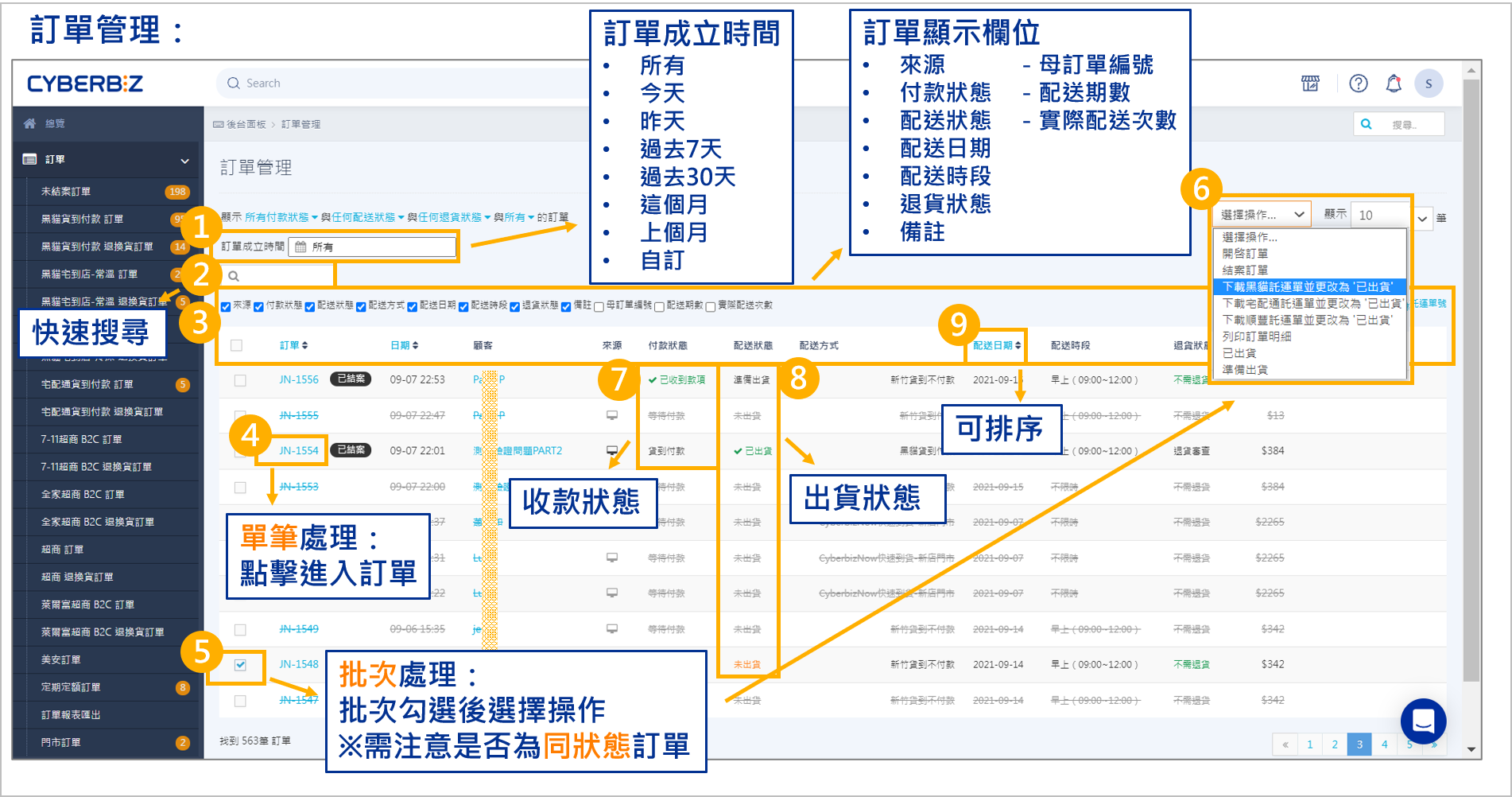Open the storefront icon in top bar
This screenshot has width=1512, height=797.
pos(1310,84)
